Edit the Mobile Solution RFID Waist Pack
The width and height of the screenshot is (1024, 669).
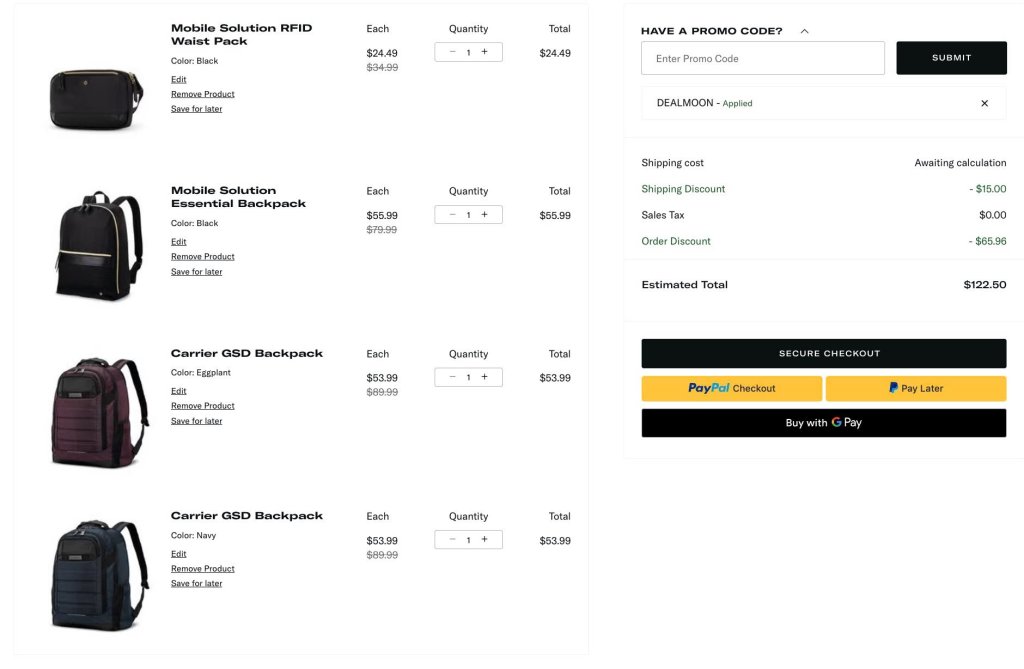178,79
